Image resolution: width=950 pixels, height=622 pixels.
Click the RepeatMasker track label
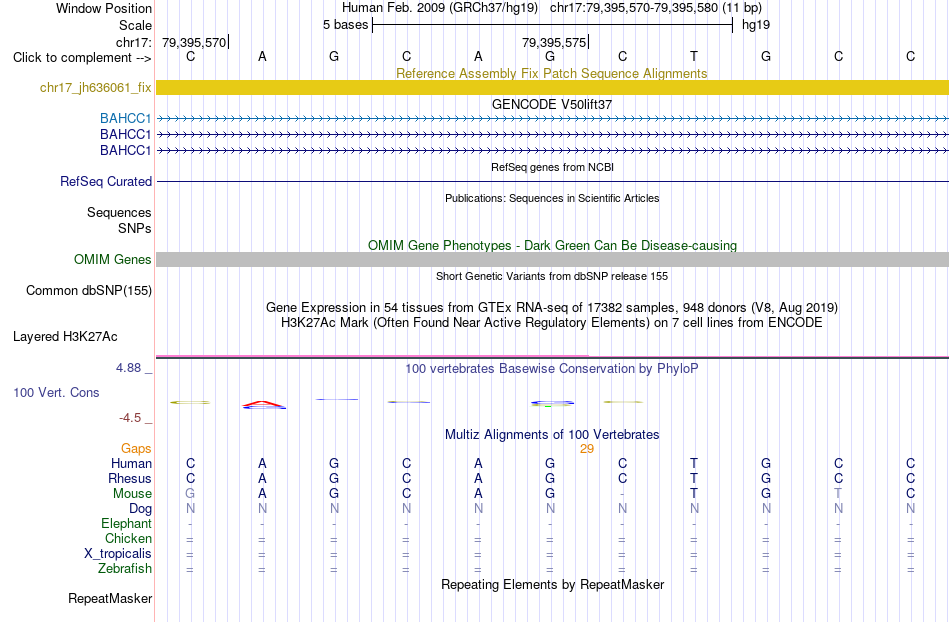pos(110,598)
